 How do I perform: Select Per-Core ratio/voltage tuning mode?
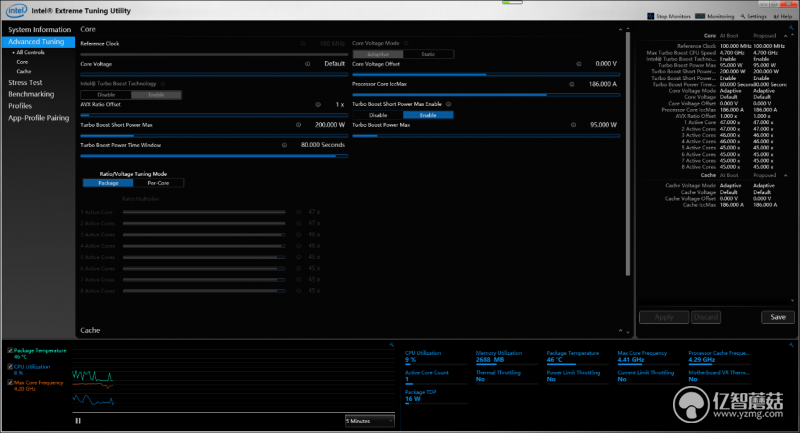158,183
